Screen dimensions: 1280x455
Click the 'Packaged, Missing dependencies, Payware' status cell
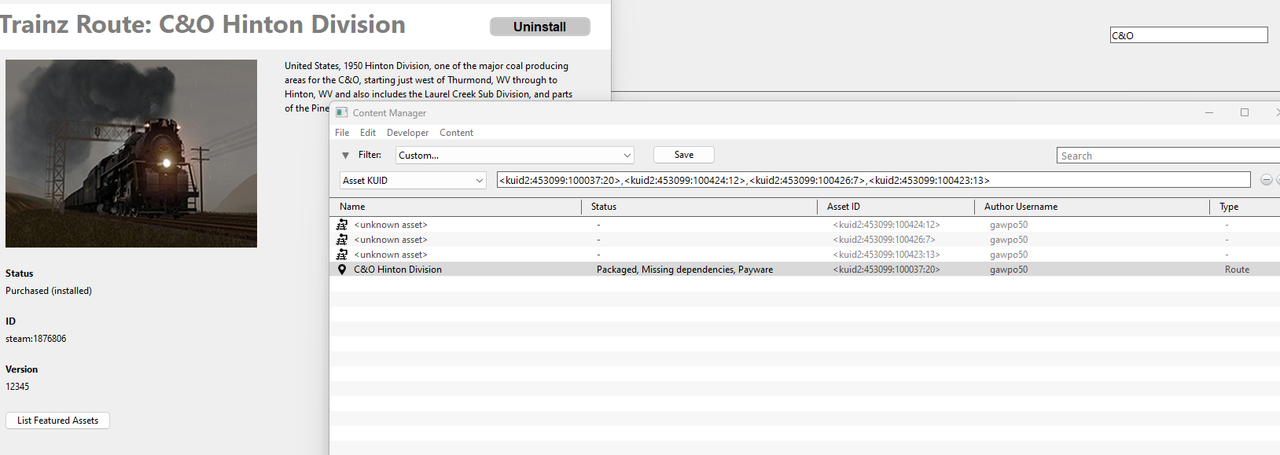pos(684,270)
